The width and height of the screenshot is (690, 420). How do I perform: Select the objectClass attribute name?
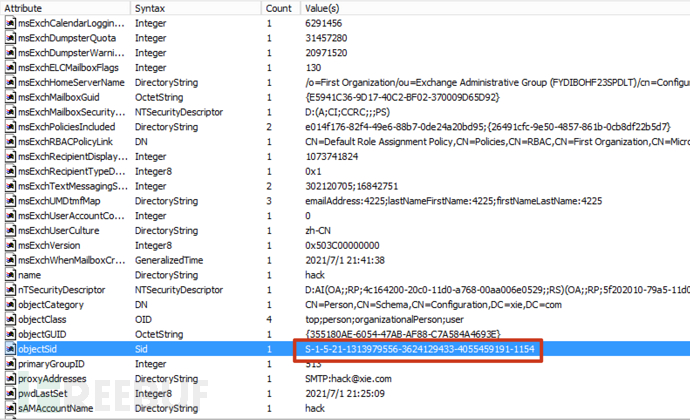[42, 320]
